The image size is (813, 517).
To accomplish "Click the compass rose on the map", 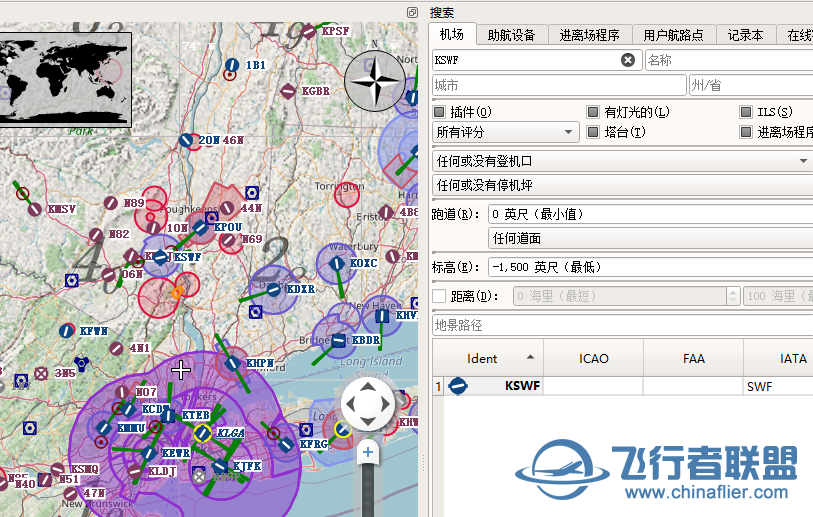I will click(374, 81).
